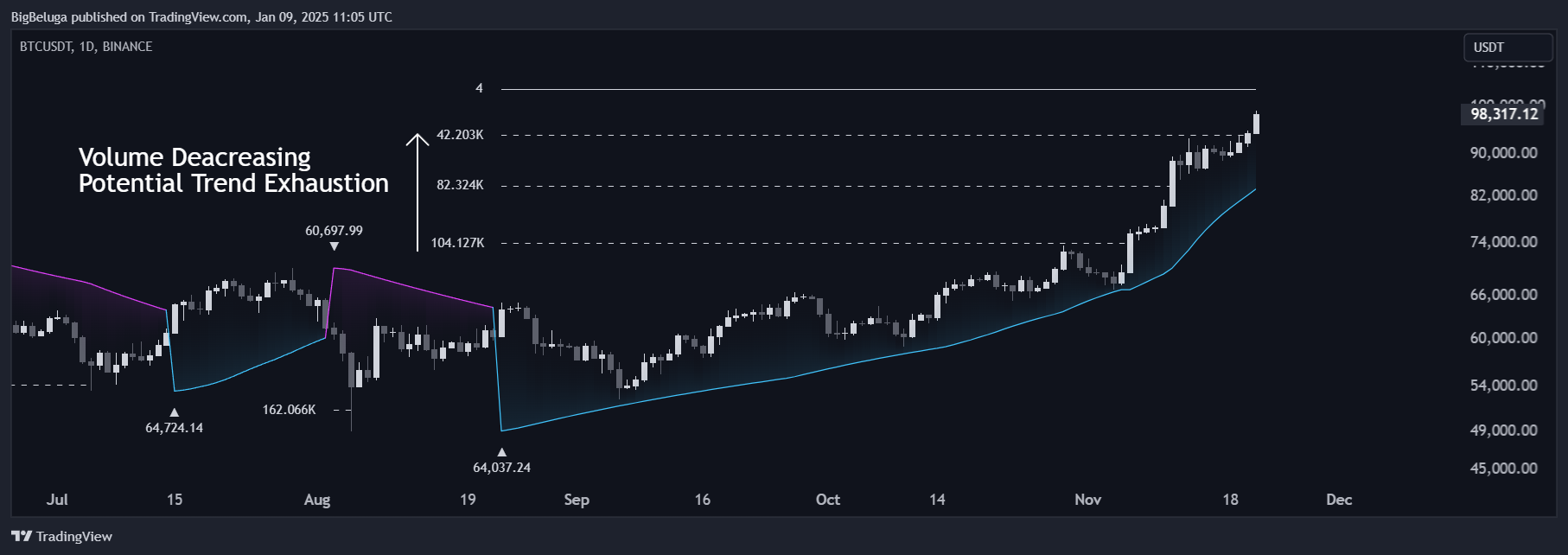Click the '18' date label on time axis
Screen dimensions: 1568x555
[1230, 500]
